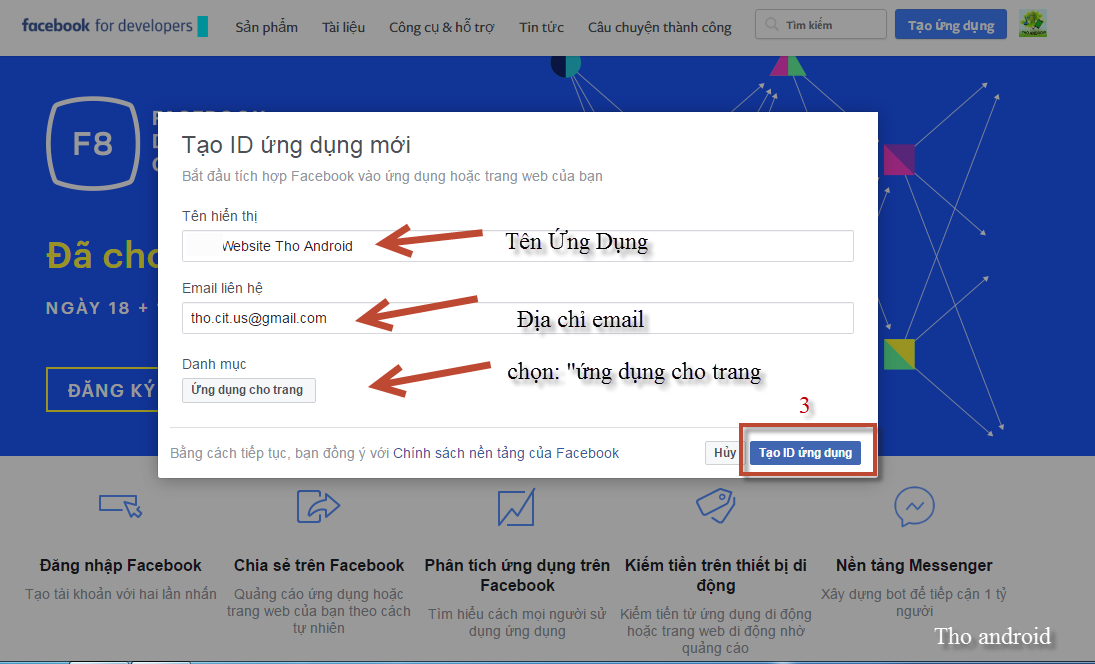Viewport: 1095px width, 664px height.
Task: Click the dialog title Tạo ID ứng dụng mới
Action: coord(296,145)
